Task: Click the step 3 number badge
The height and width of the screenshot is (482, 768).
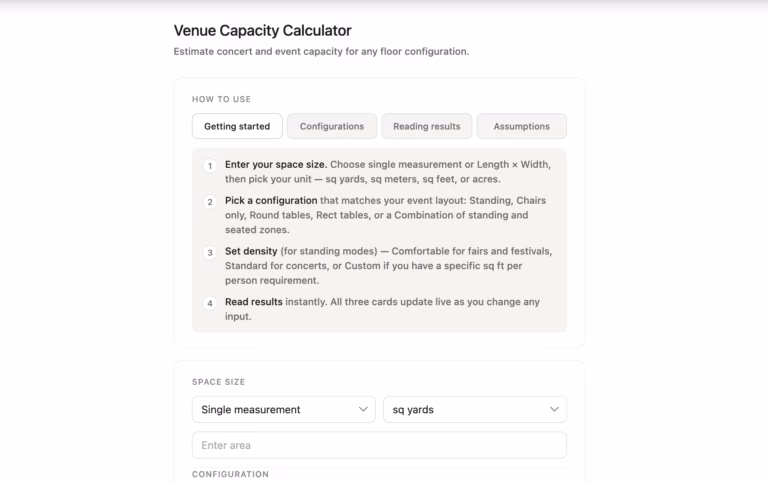Action: coord(210,253)
